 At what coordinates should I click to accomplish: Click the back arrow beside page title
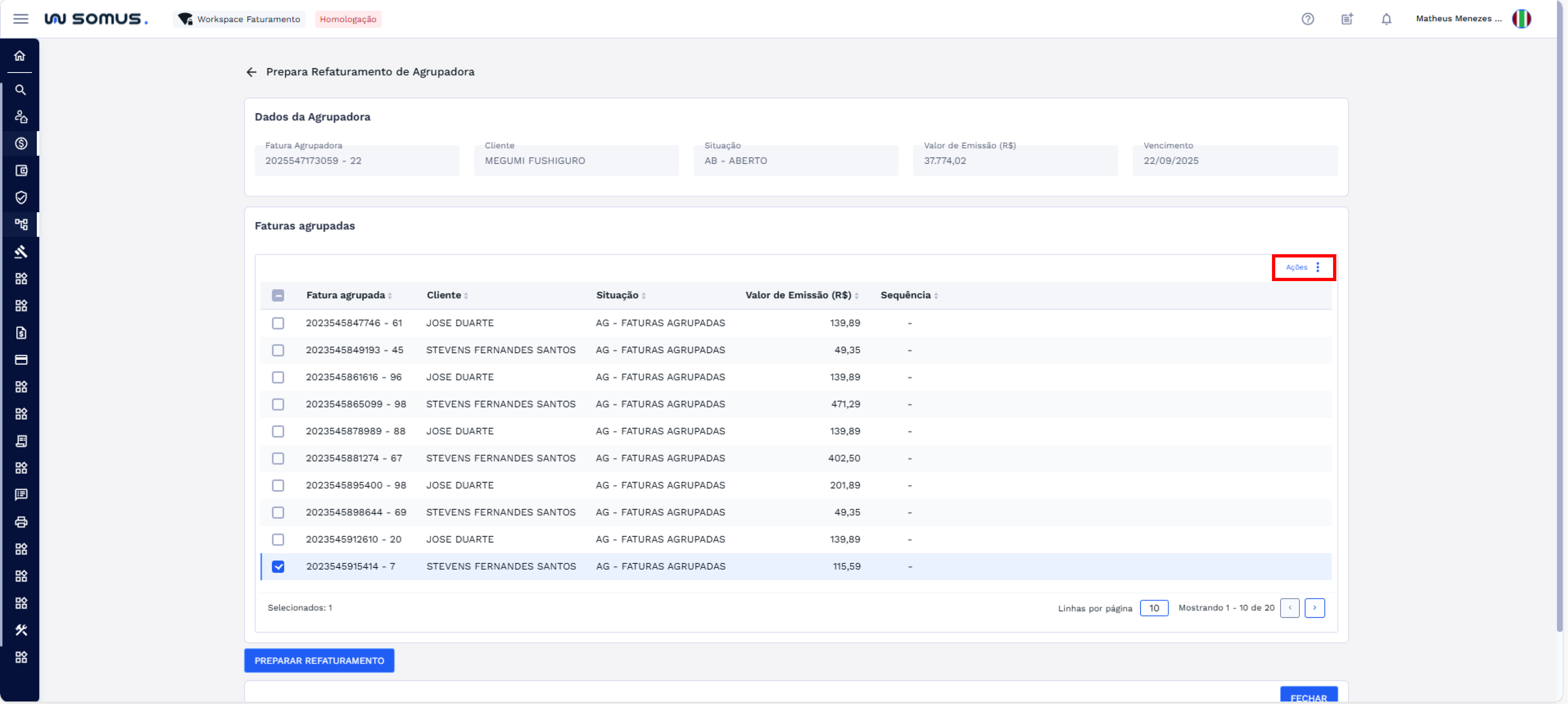coord(251,73)
